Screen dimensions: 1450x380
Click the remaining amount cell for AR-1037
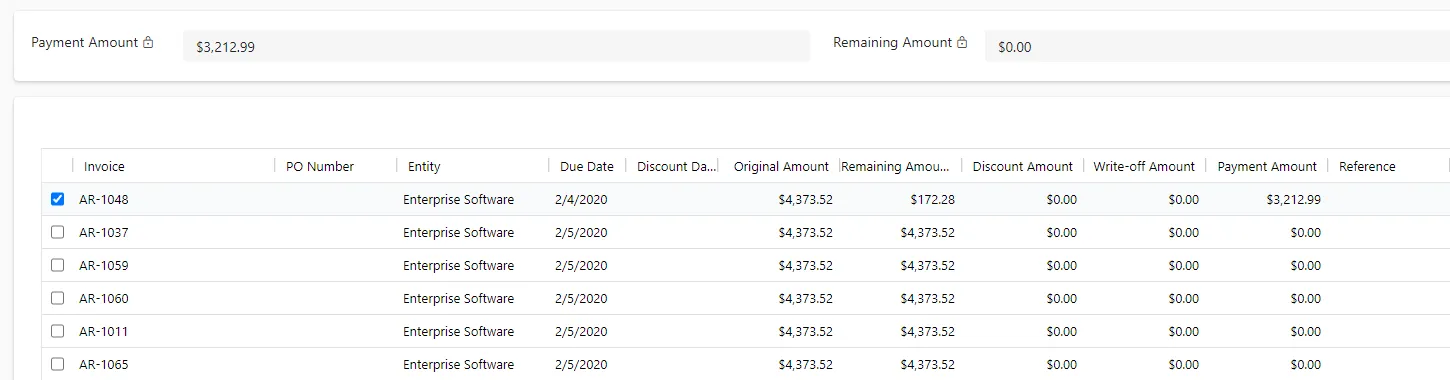927,232
